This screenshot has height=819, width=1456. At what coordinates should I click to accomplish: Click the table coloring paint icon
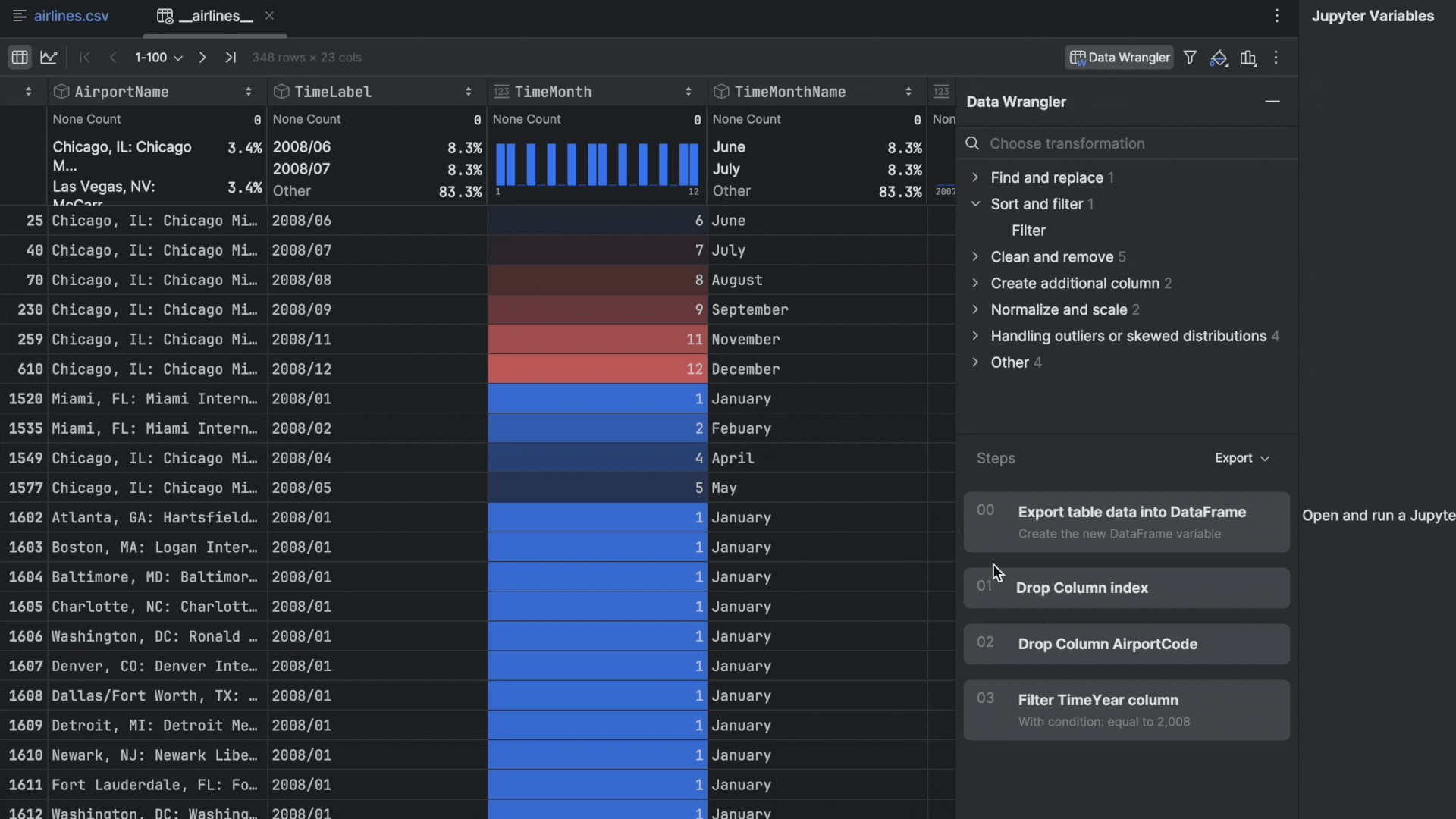[1219, 58]
